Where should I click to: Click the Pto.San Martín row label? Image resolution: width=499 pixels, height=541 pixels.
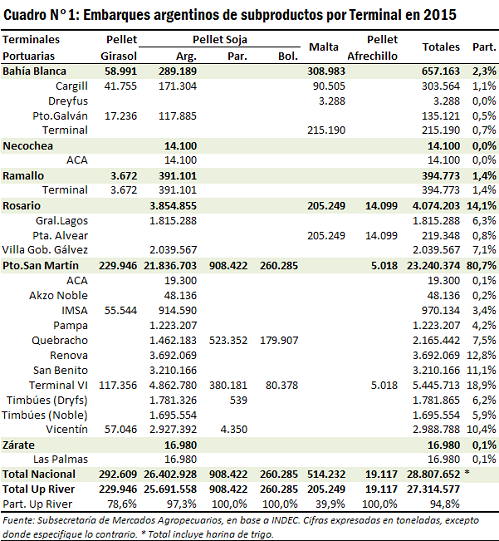pos(40,266)
